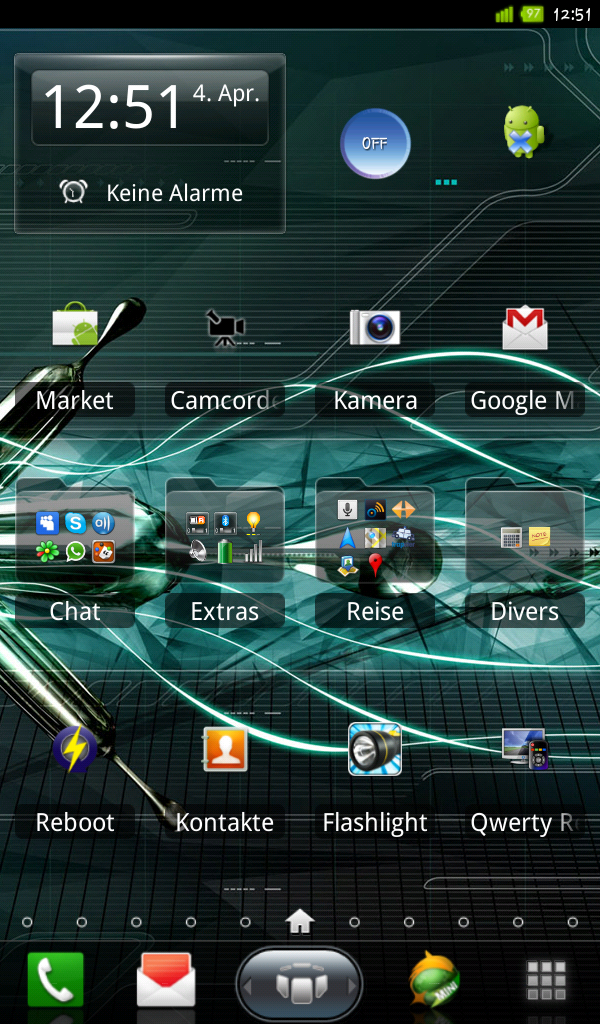
Task: Tap the status bar time 12:51
Action: (572, 14)
